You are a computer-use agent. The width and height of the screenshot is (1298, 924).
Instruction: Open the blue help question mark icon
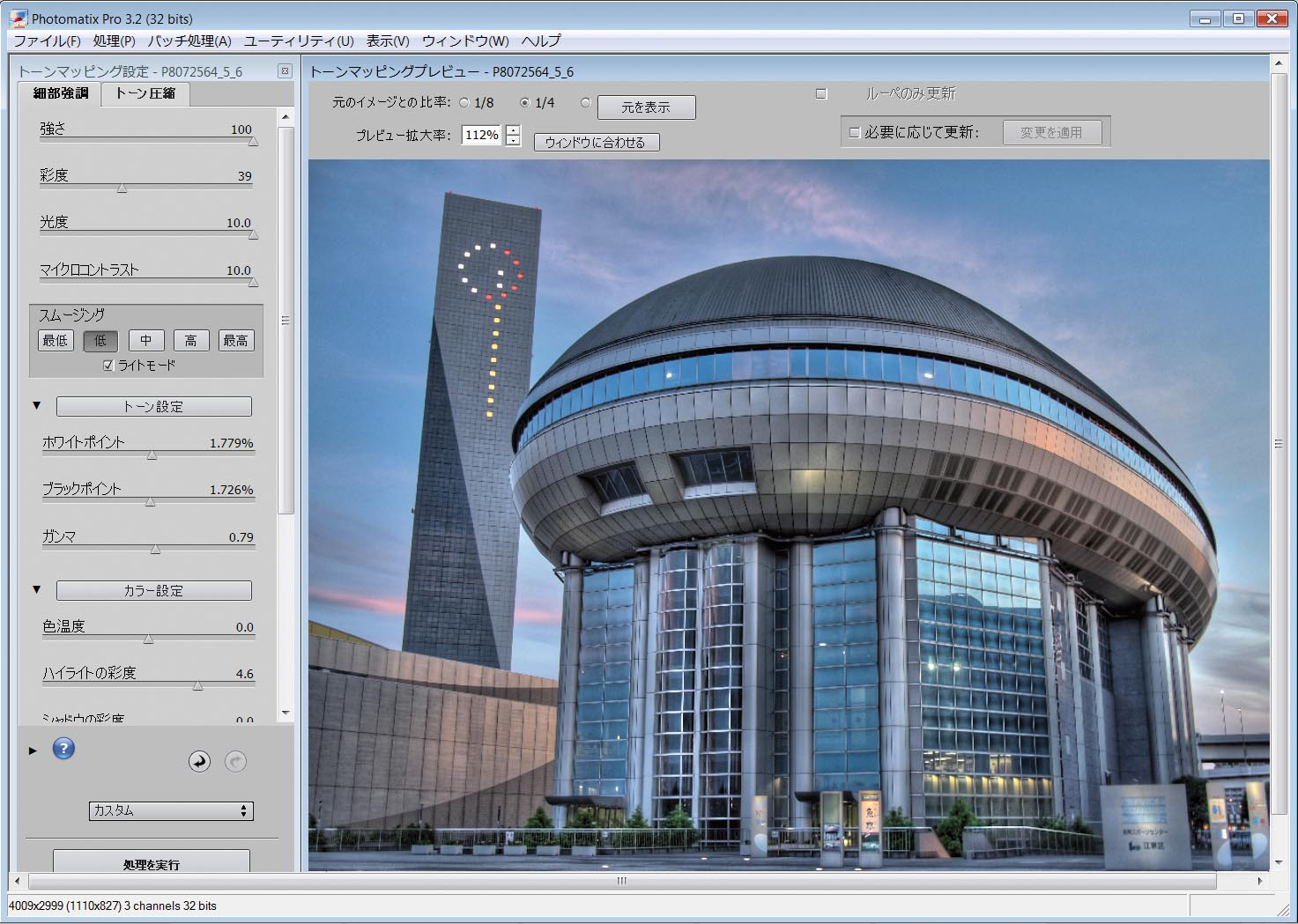63,749
